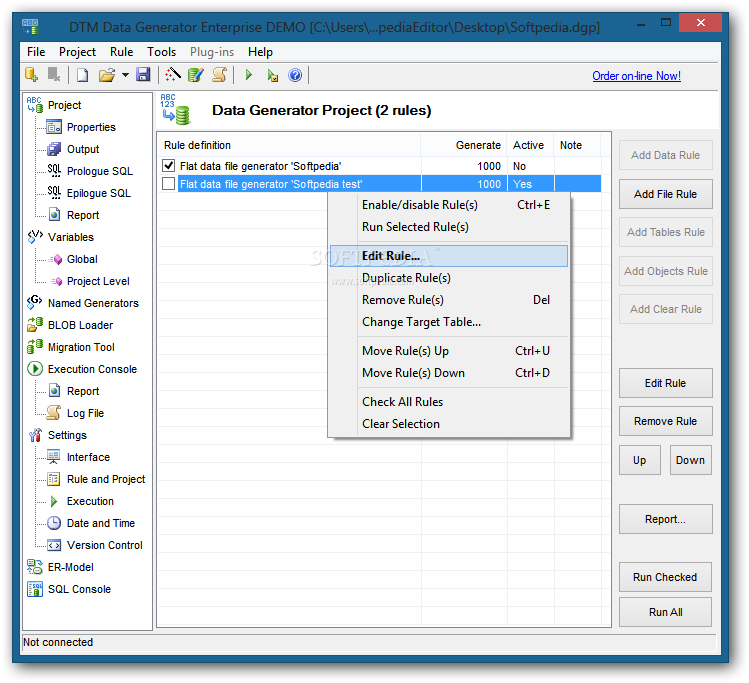Viewport: 749px width, 683px height.
Task: Choose Run Selected Rule(s) menu entry
Action: pyautogui.click(x=449, y=227)
